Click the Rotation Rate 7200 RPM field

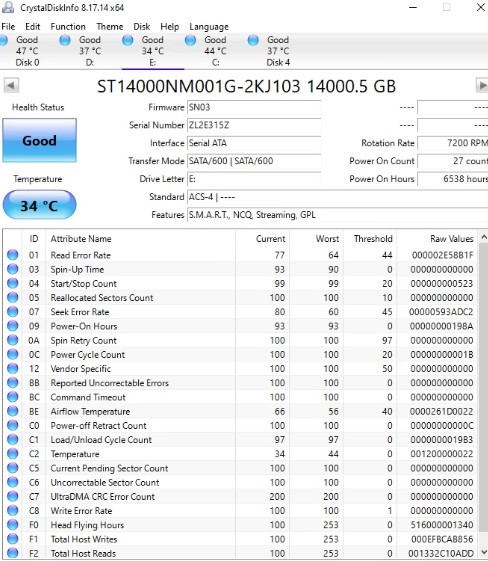coord(453,143)
